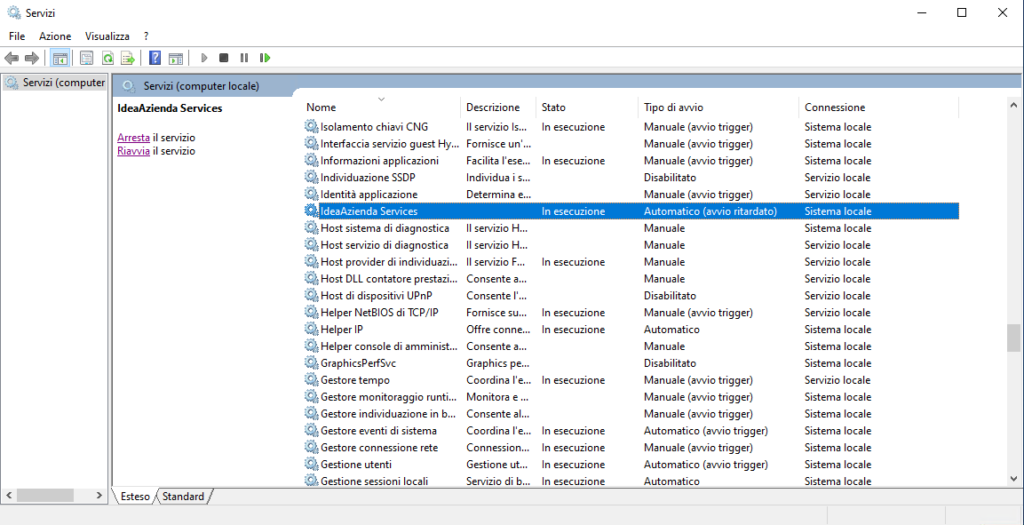This screenshot has height=525, width=1024.
Task: Click gear icon next to Identità applicazione
Action: [x=312, y=194]
